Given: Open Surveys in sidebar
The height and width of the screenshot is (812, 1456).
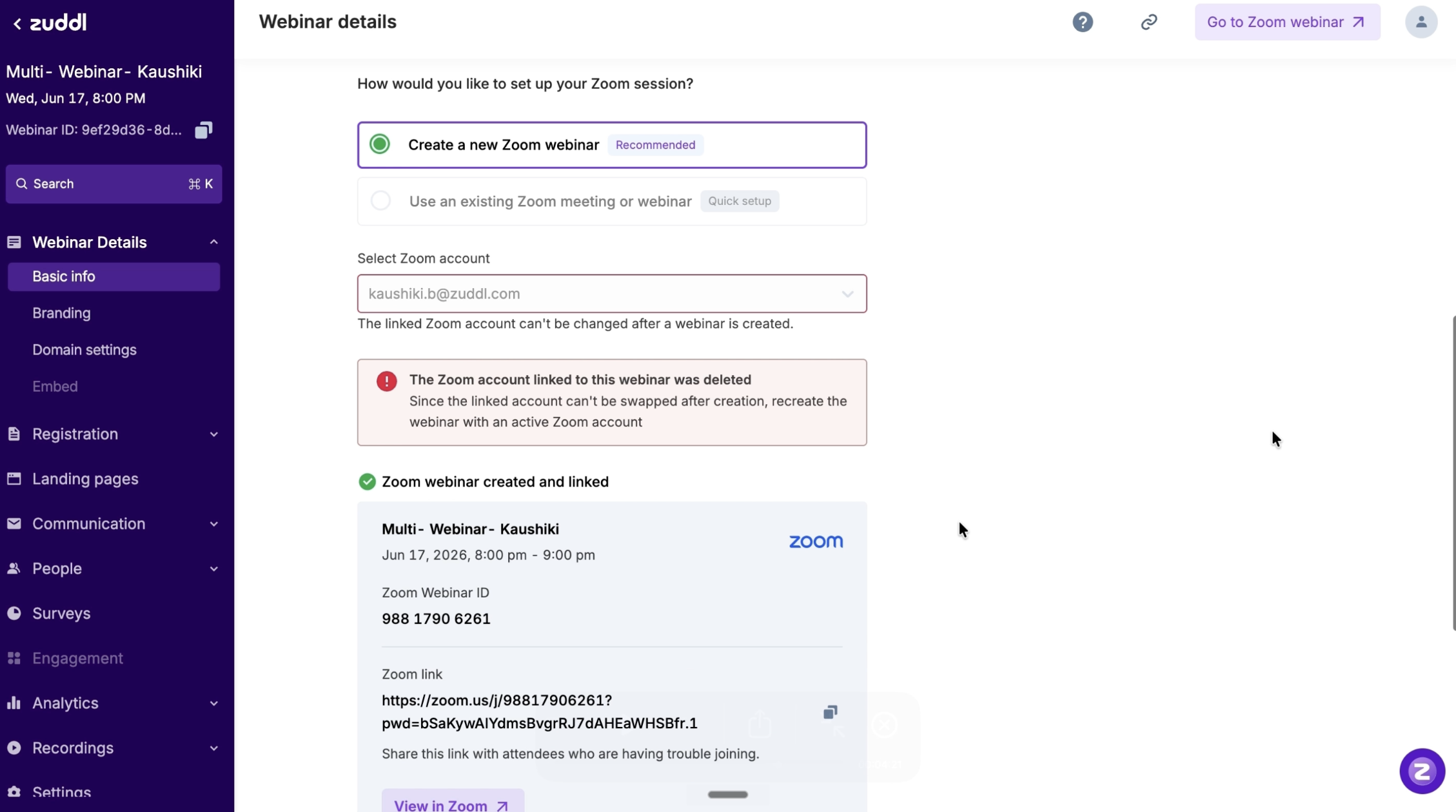Looking at the screenshot, I should (x=61, y=614).
